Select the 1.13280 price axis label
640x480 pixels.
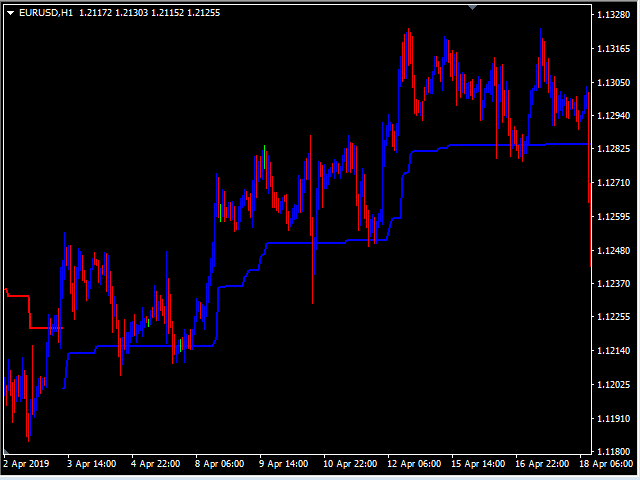click(613, 15)
